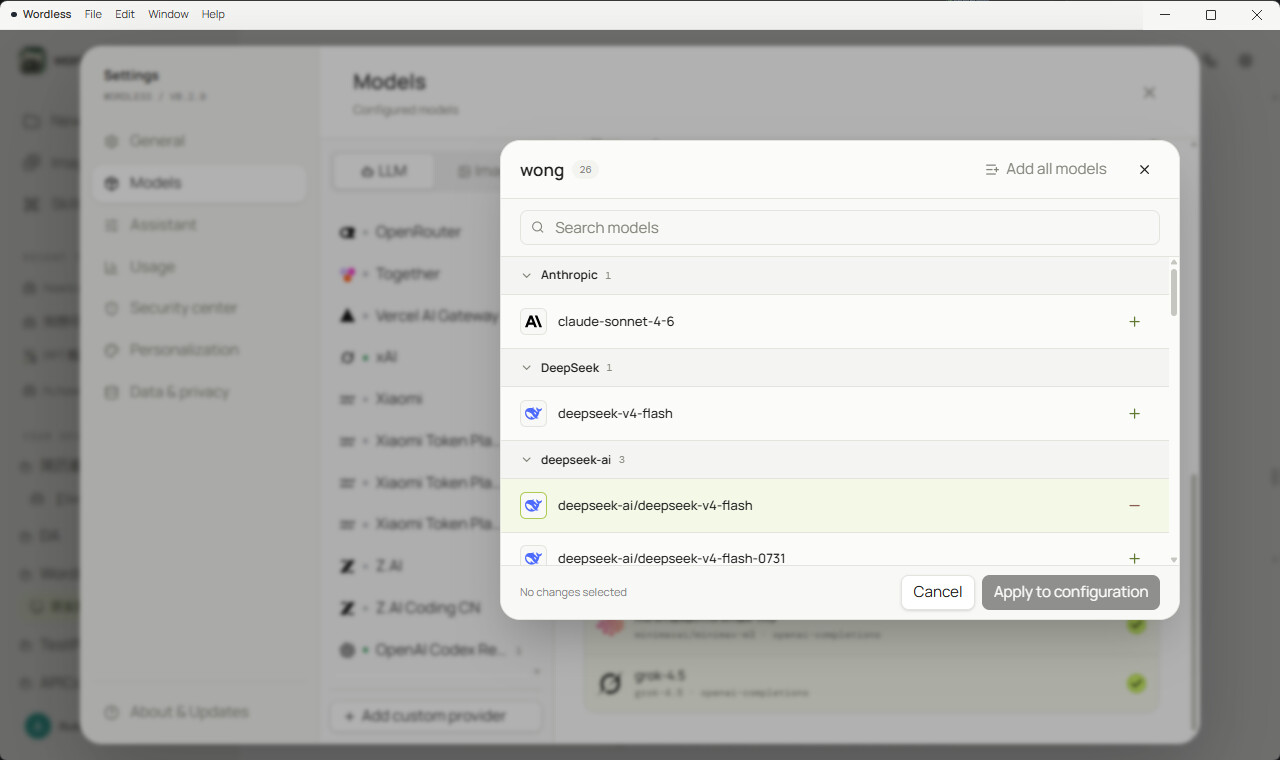Viewport: 1280px width, 760px height.
Task: Remove deepseek-ai/deepseek-v4-flash using the minus icon
Action: [1134, 506]
